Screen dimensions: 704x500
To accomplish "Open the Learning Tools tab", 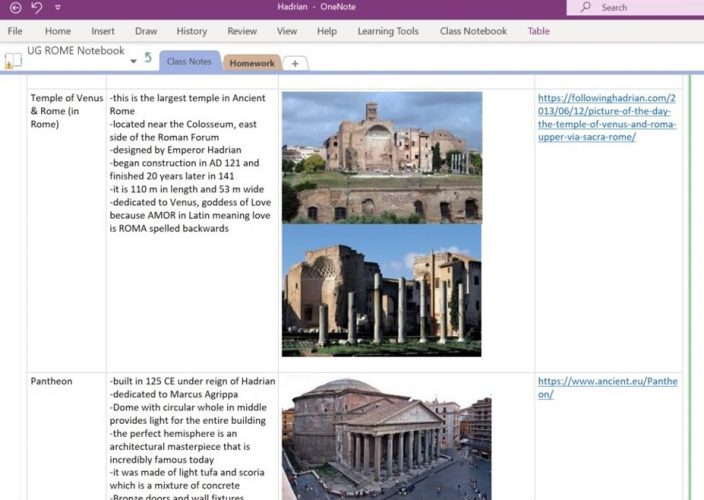I will tap(388, 31).
